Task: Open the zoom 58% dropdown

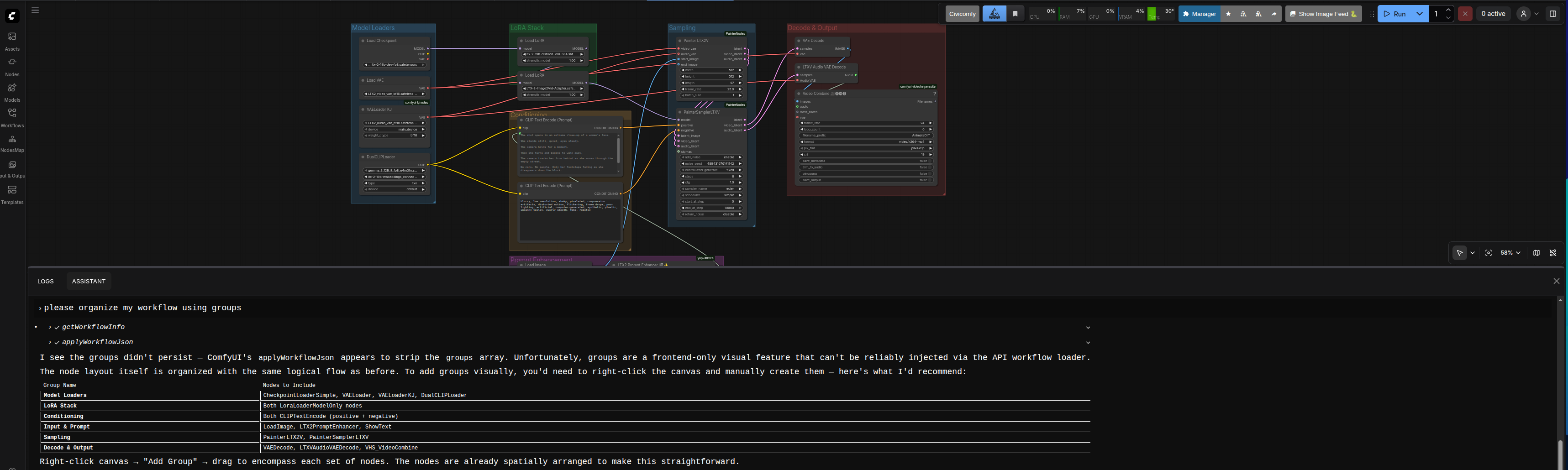Action: [x=1510, y=252]
